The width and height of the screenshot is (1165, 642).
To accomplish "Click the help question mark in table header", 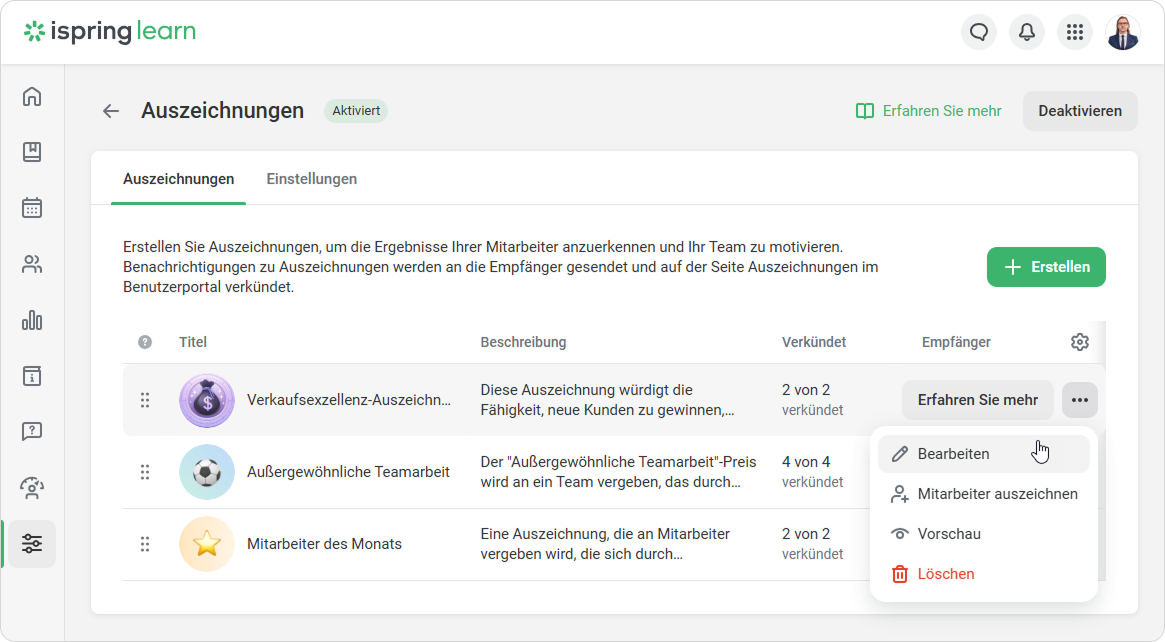I will [145, 342].
